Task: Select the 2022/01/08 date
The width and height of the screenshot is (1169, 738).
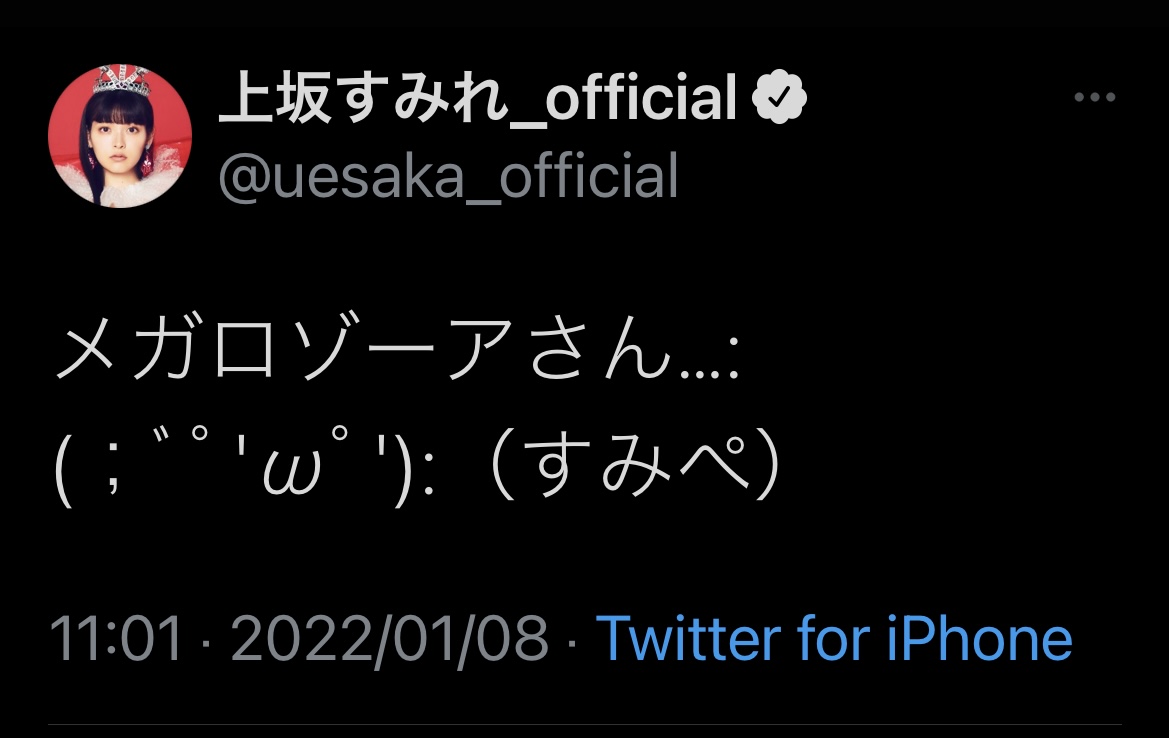Action: 390,639
